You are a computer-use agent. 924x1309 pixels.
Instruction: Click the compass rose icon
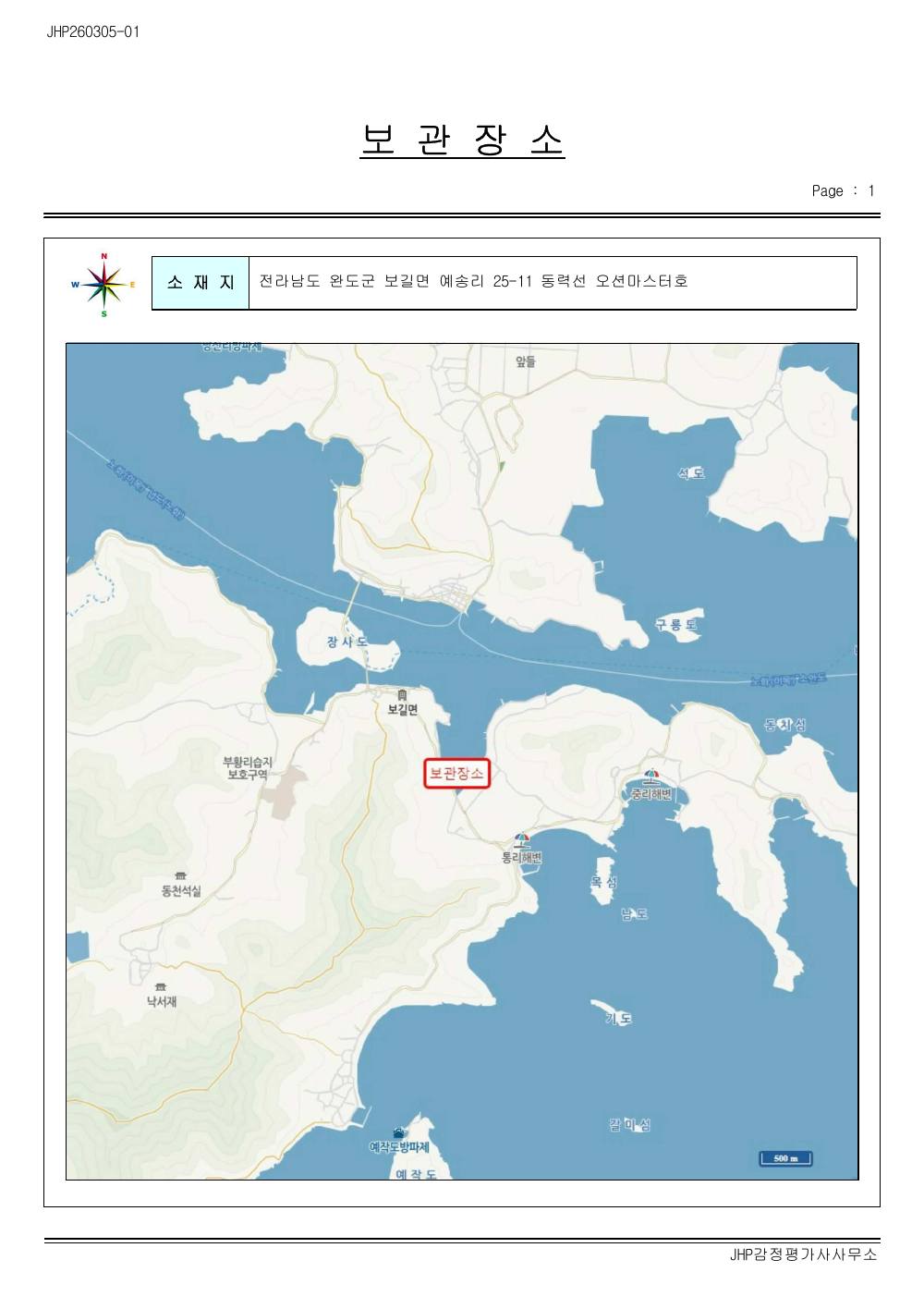tap(104, 286)
